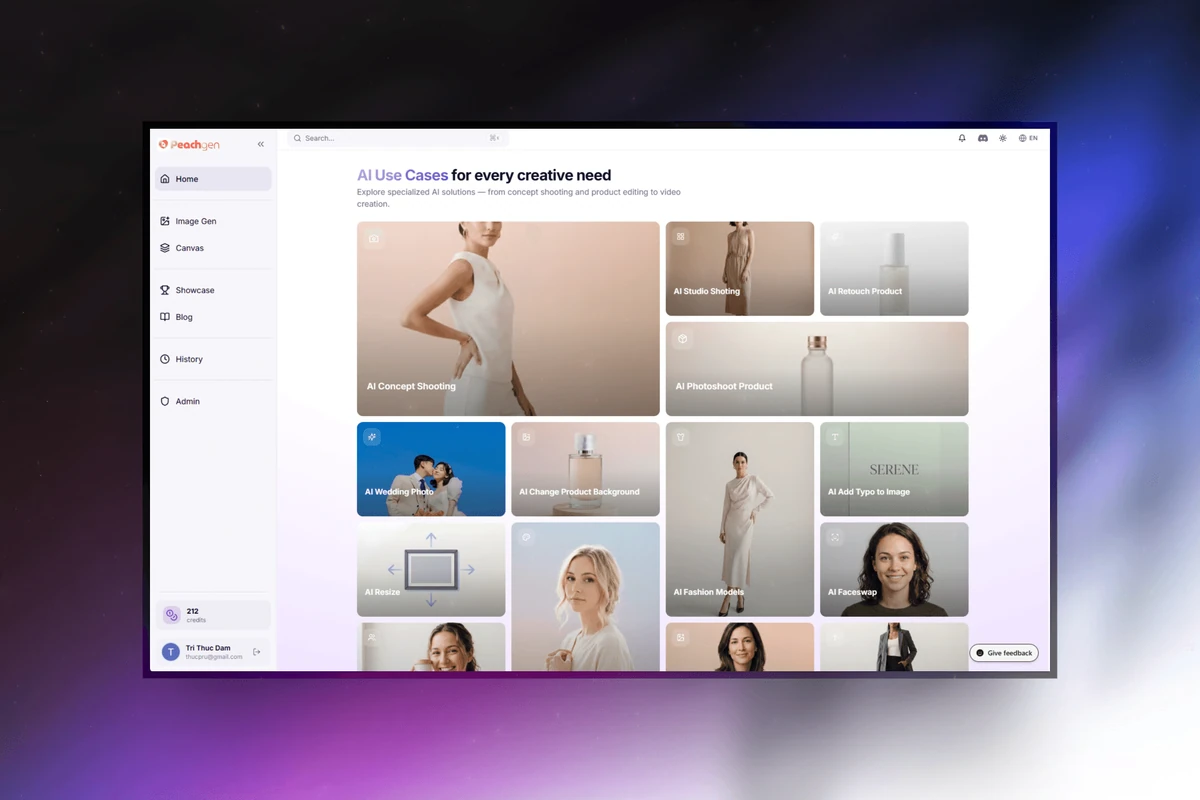Open the AI Photoshoot Product card

pyautogui.click(x=817, y=369)
